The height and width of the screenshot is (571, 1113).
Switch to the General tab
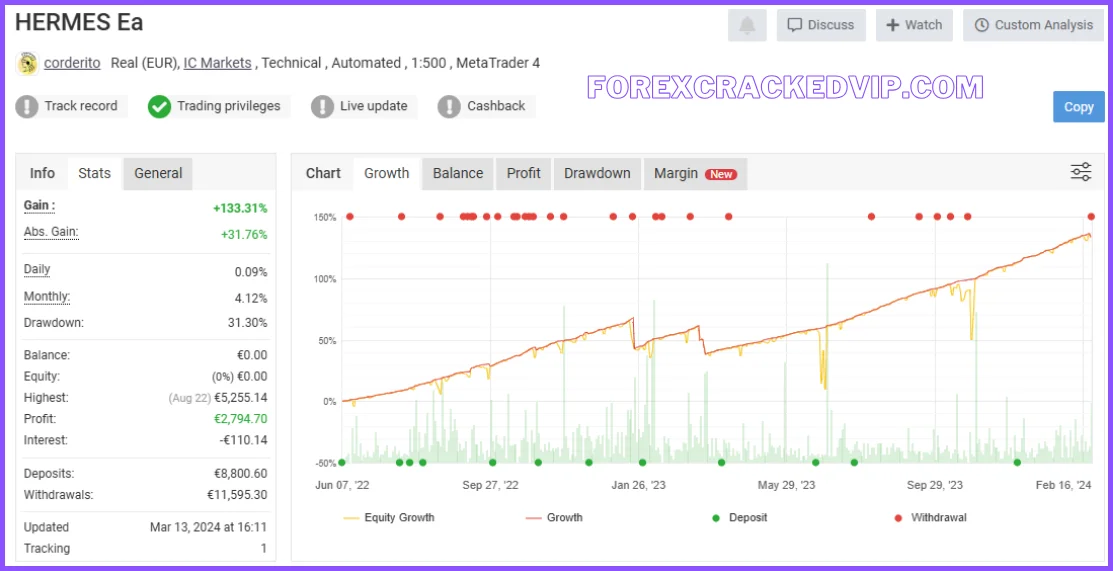pyautogui.click(x=158, y=173)
